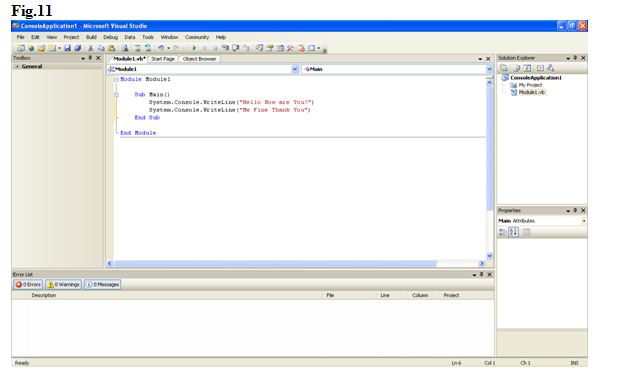This screenshot has width=620, height=377.
Task: Open Solution Explorer window position dropdown arrow
Action: pyautogui.click(x=568, y=58)
